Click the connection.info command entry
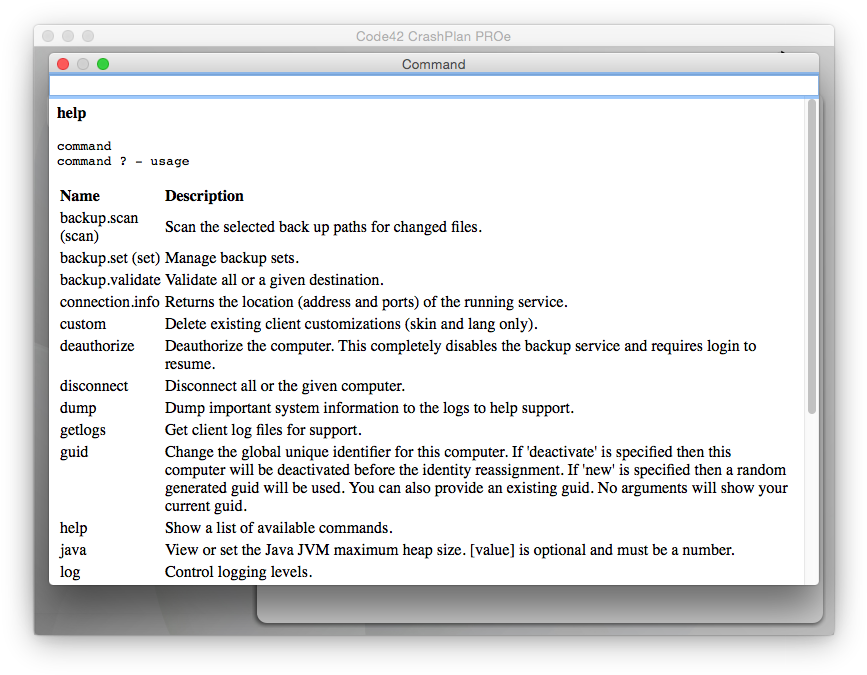 [109, 301]
